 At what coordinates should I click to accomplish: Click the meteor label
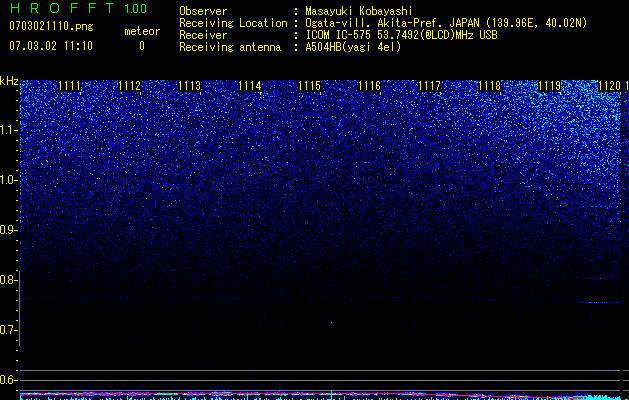tap(142, 31)
